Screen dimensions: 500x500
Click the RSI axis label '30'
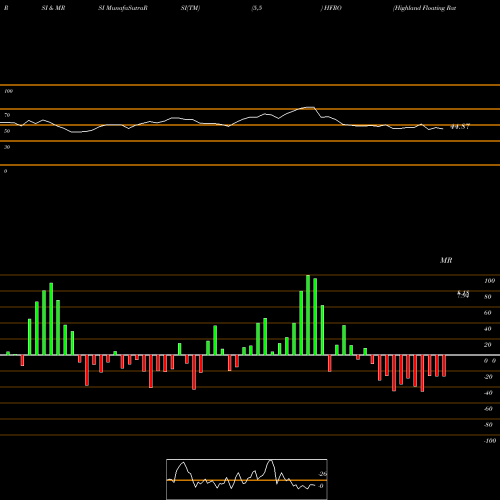coord(7,147)
